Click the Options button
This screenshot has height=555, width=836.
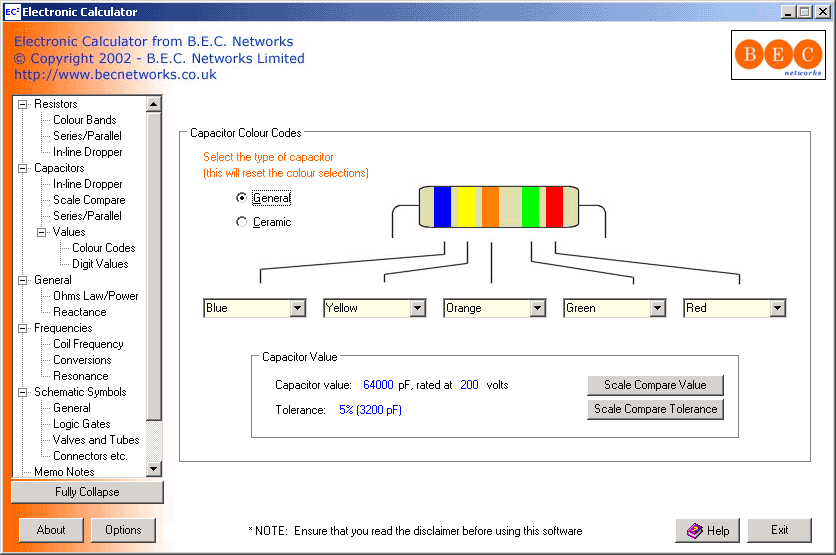123,530
